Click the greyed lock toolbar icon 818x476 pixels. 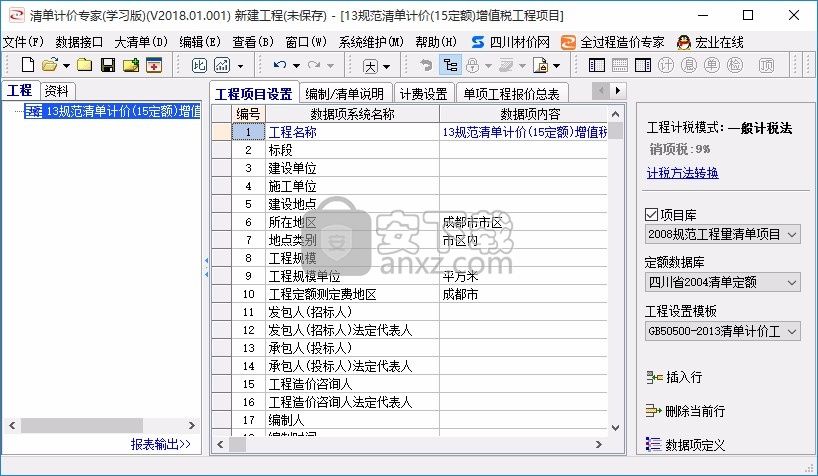[x=473, y=65]
